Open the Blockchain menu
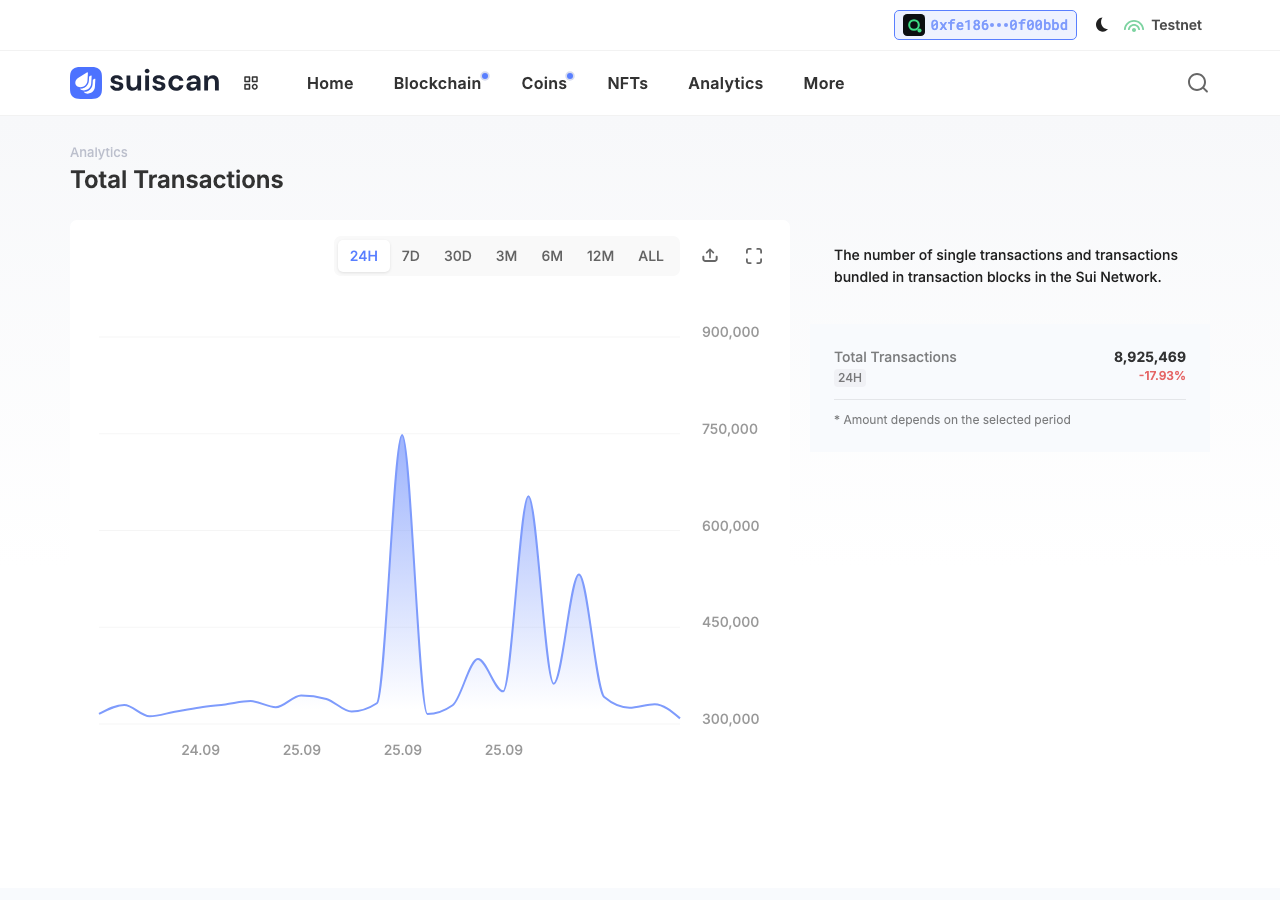Viewport: 1280px width, 900px height. tap(438, 83)
